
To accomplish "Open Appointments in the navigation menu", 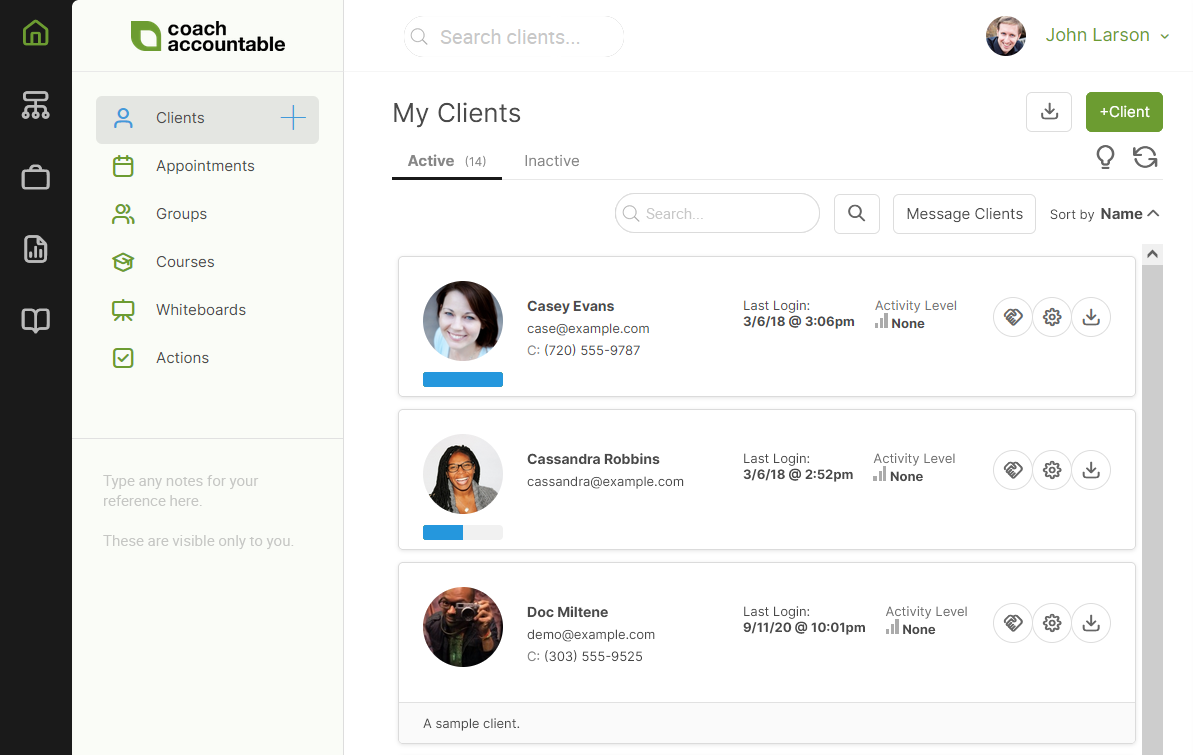I will (204, 165).
